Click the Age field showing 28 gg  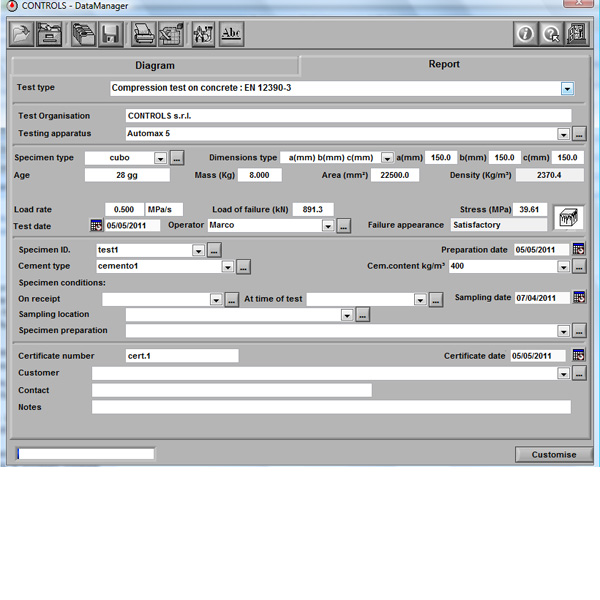click(127, 175)
